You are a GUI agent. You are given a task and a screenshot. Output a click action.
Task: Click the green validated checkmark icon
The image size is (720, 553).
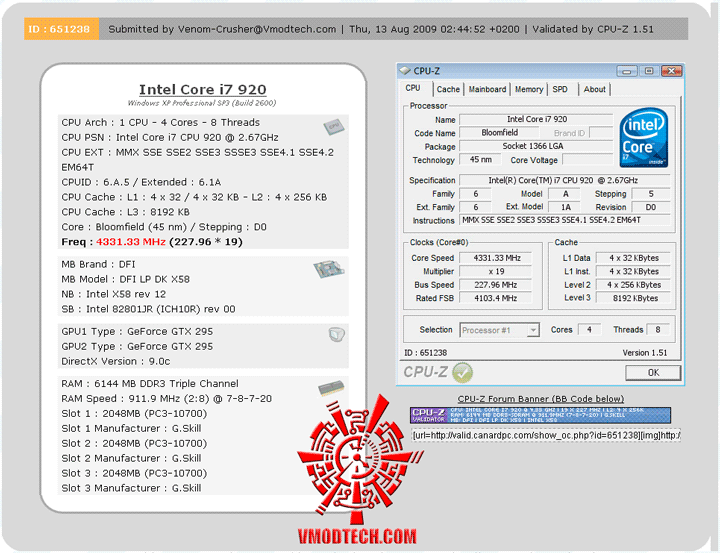pos(462,372)
